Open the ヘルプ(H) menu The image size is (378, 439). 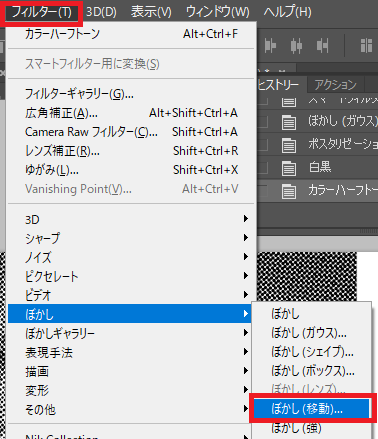point(287,12)
